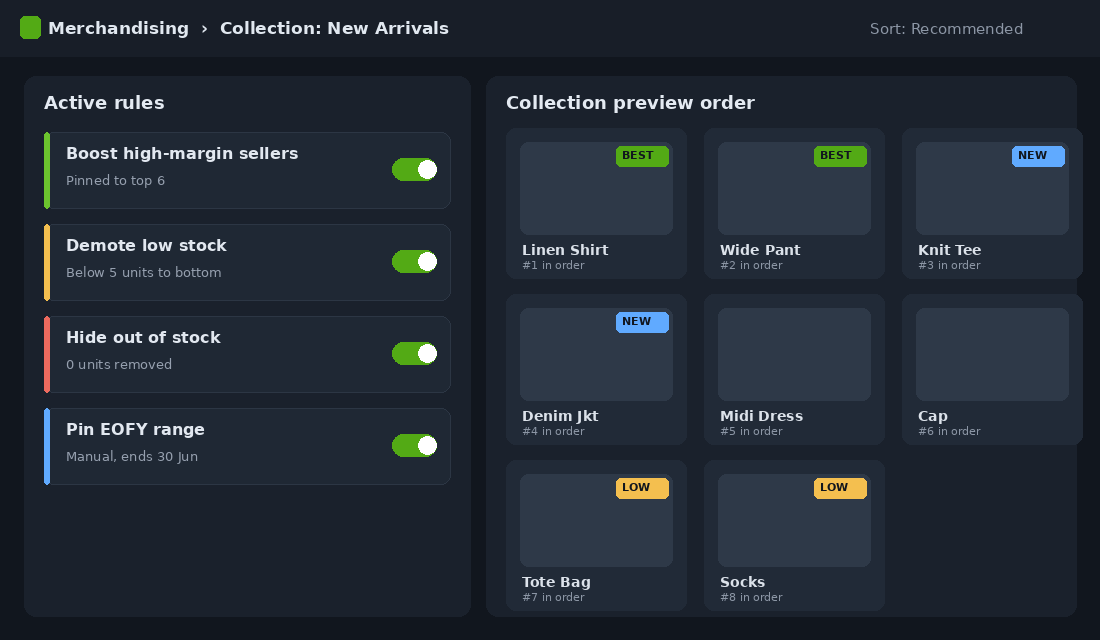
Task: Click the '0 units removed' text
Action: tap(119, 364)
